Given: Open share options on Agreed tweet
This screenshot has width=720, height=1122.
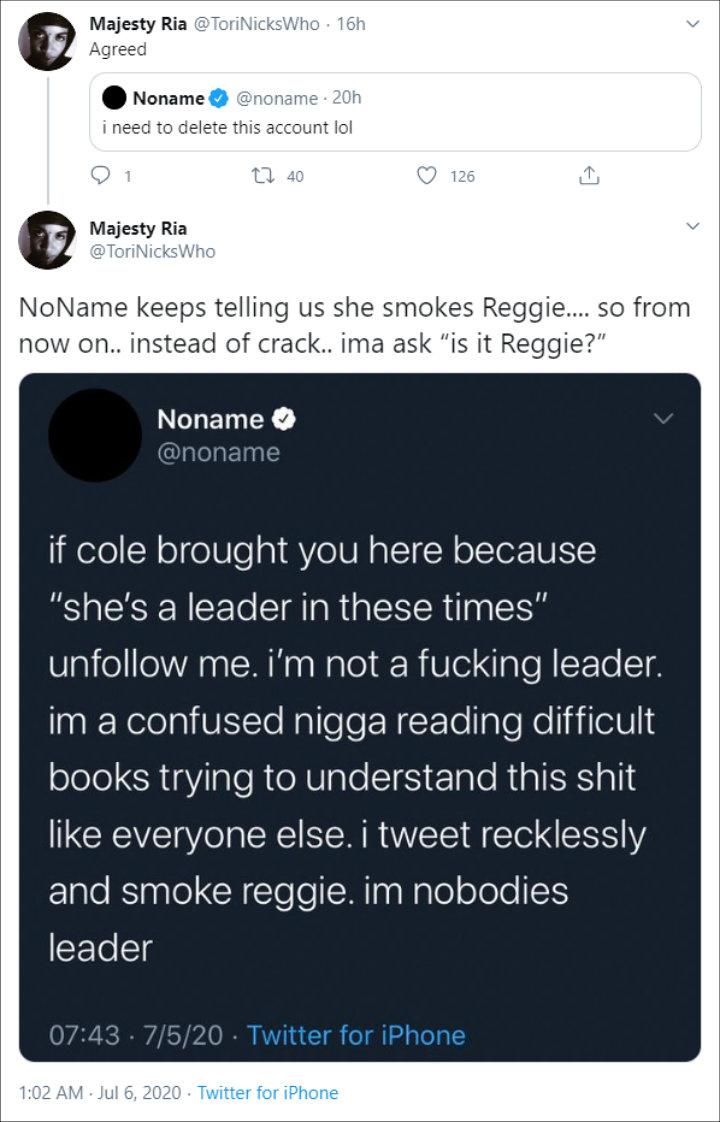Looking at the screenshot, I should (x=589, y=177).
